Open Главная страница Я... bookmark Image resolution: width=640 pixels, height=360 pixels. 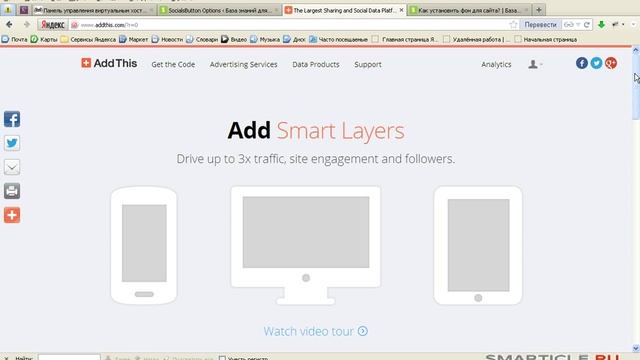[x=405, y=40]
